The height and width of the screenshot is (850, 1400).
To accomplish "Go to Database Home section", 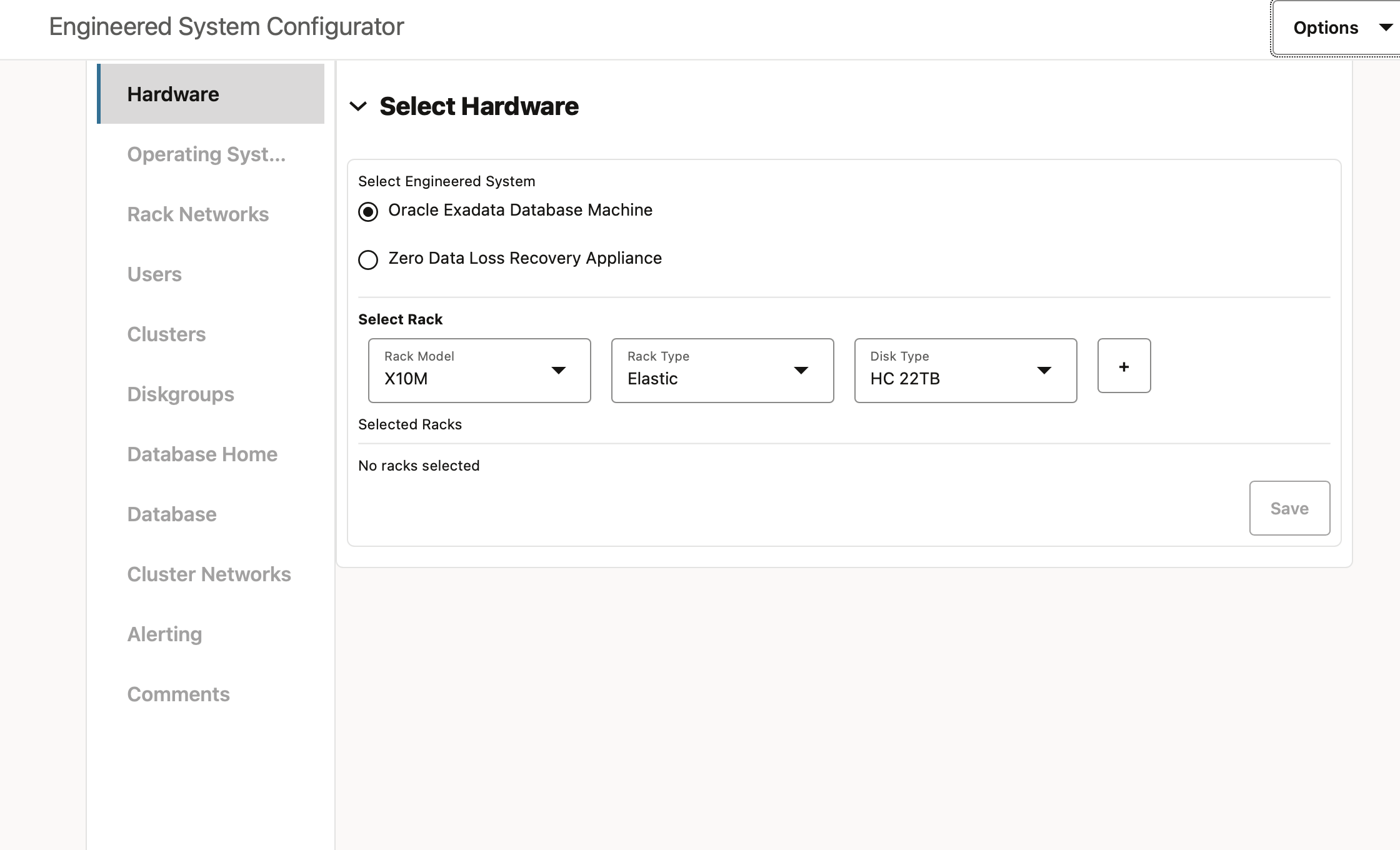I will (x=202, y=454).
